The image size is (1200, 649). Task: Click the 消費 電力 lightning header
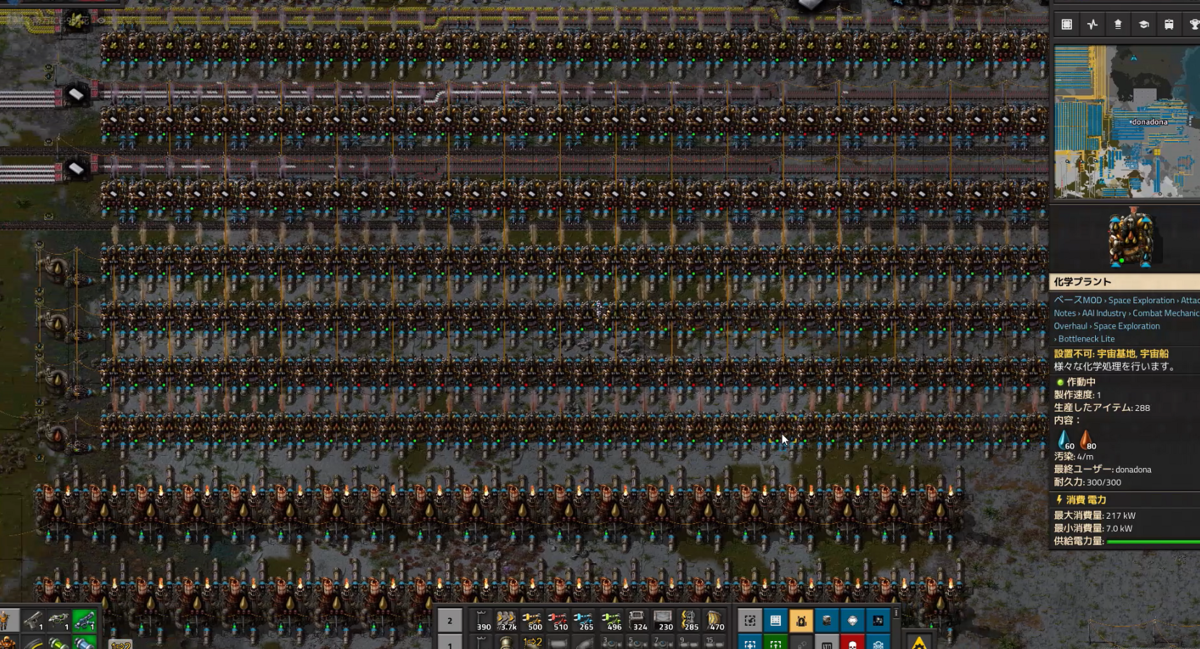[x=1081, y=499]
